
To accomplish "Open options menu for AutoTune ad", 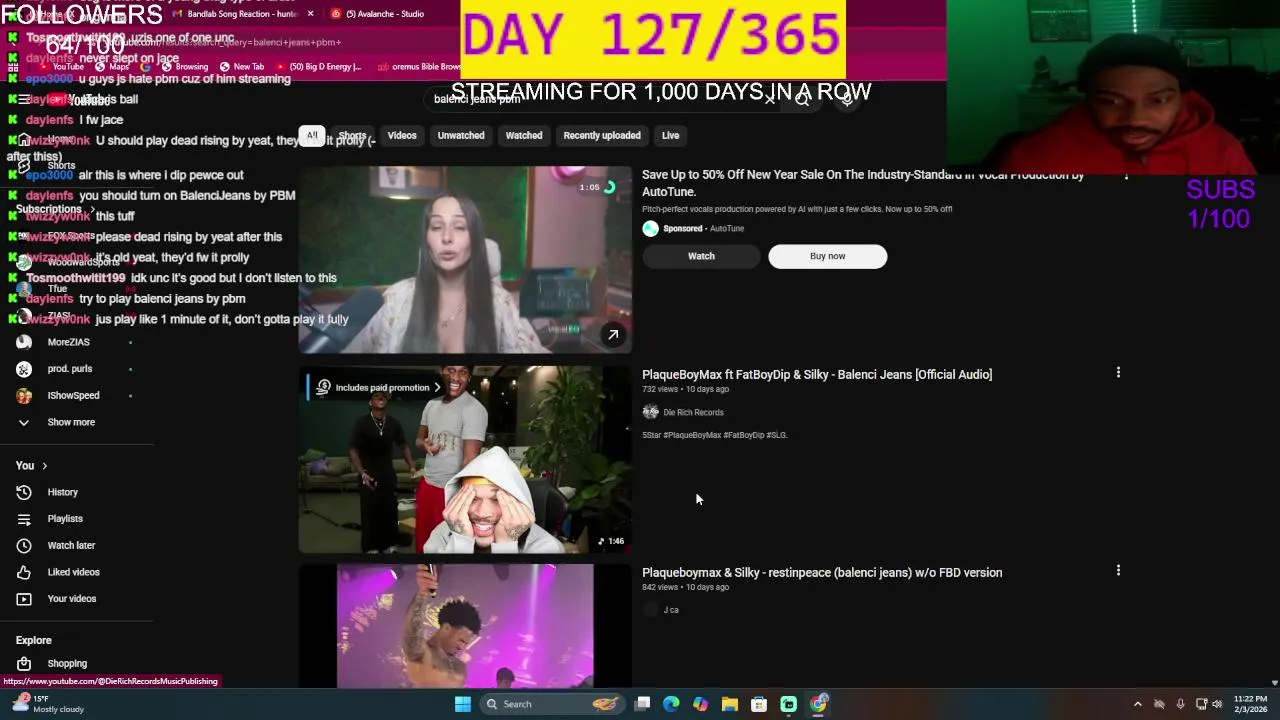I will 1126,175.
